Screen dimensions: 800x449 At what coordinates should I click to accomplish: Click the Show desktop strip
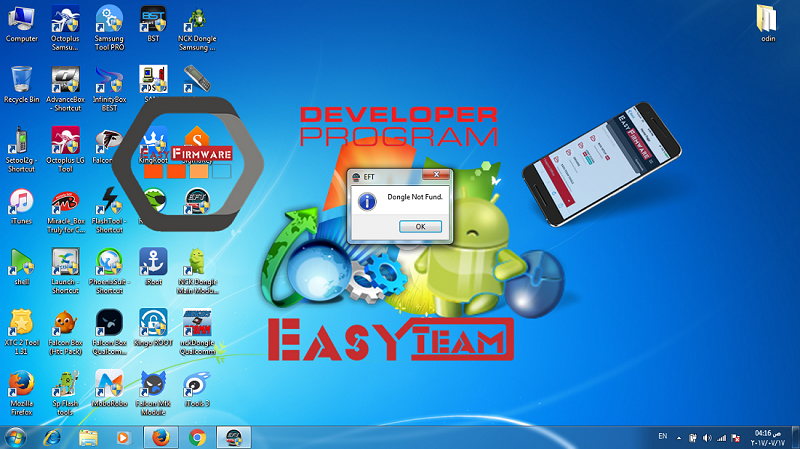(x=796, y=438)
